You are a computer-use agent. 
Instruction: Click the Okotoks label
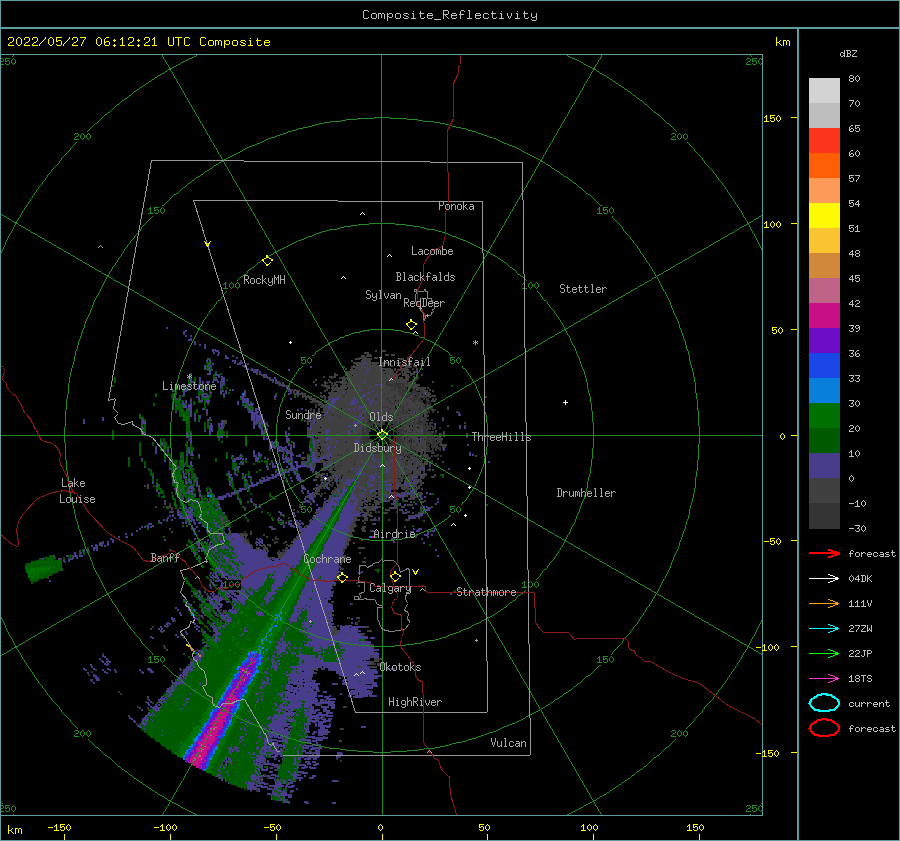(401, 667)
